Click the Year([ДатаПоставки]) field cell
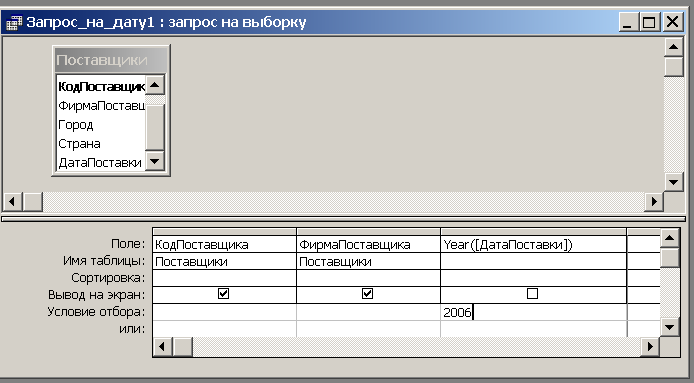 pyautogui.click(x=533, y=244)
